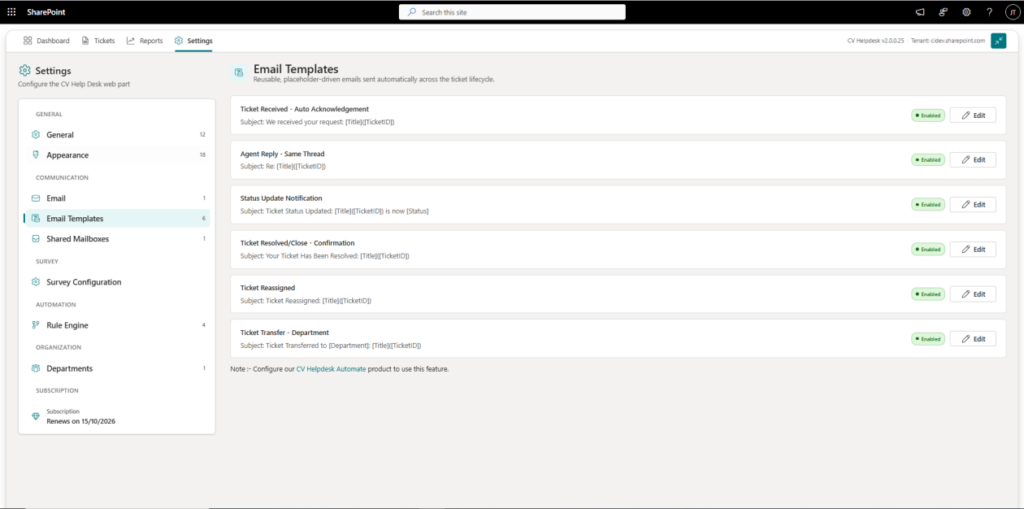
Task: Click 'CV Helpdesk v2.0.0.25' version text
Action: click(875, 41)
